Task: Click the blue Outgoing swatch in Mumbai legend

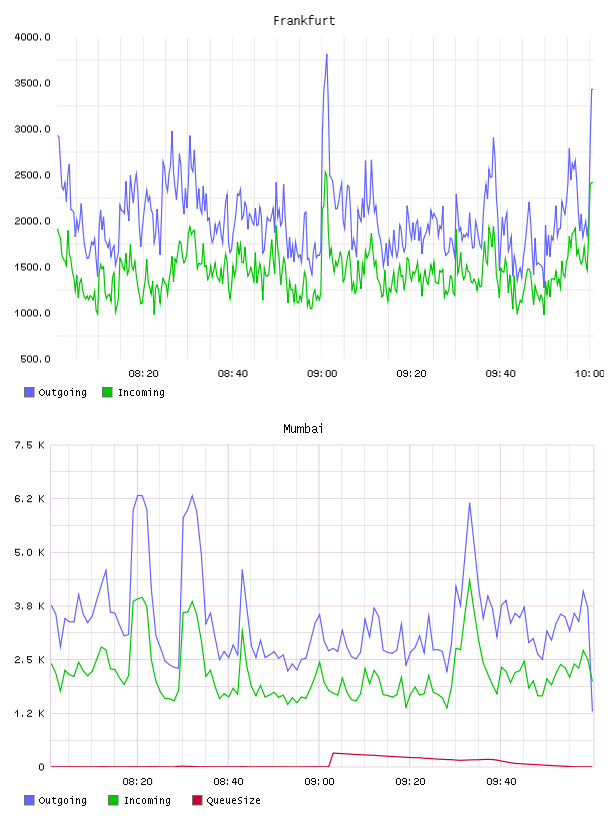Action: 29,800
